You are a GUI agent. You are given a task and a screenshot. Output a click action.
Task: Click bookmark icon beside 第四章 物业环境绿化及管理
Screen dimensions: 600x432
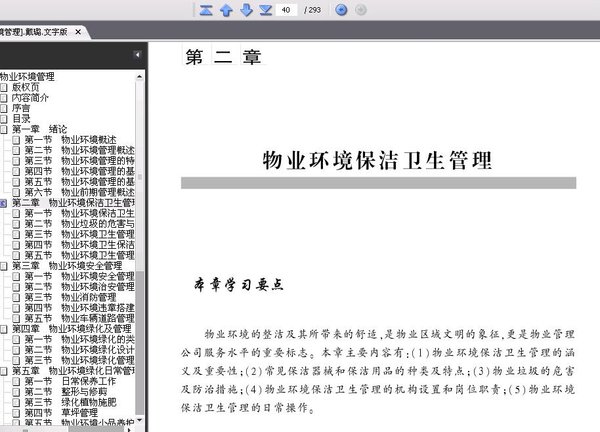(4, 329)
